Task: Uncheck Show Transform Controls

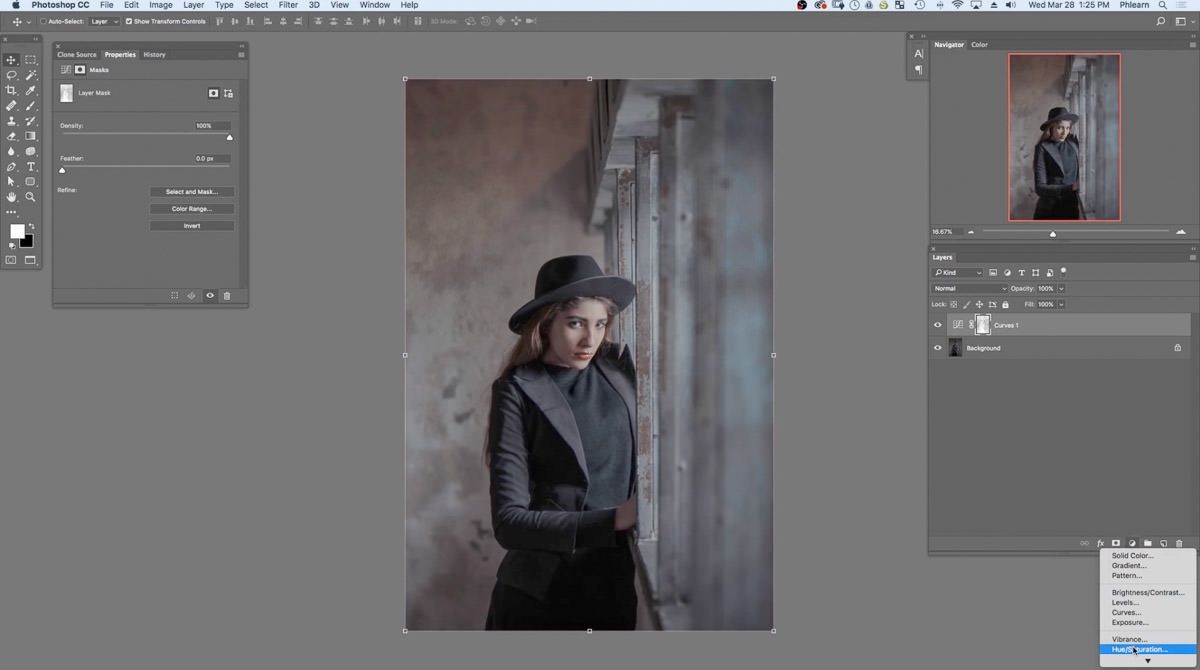Action: click(x=129, y=21)
